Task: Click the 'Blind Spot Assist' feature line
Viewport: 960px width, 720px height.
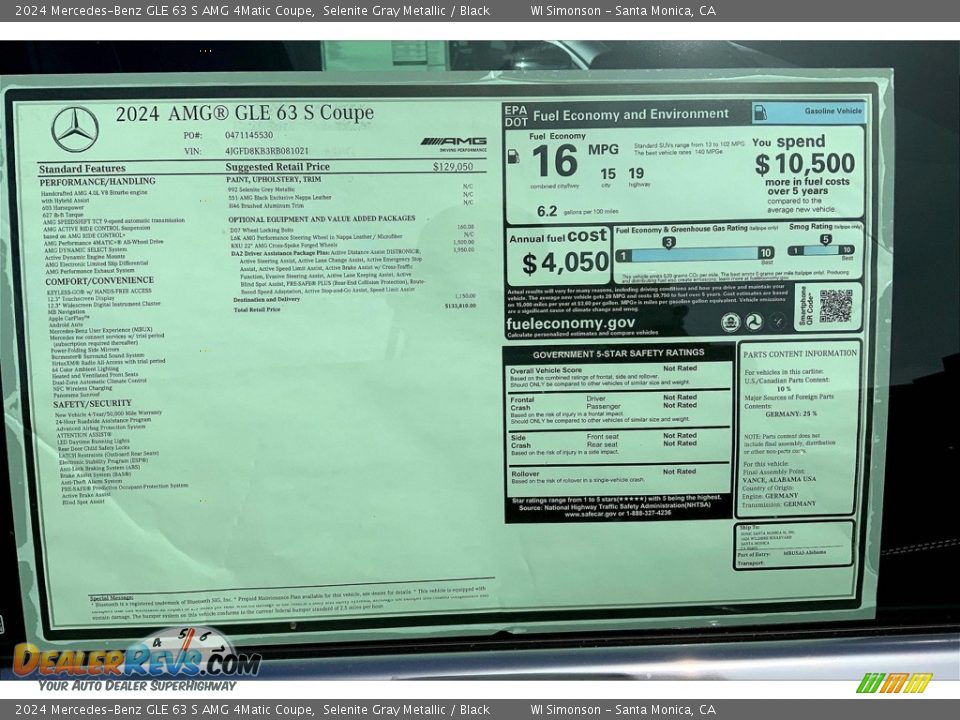Action: click(83, 502)
